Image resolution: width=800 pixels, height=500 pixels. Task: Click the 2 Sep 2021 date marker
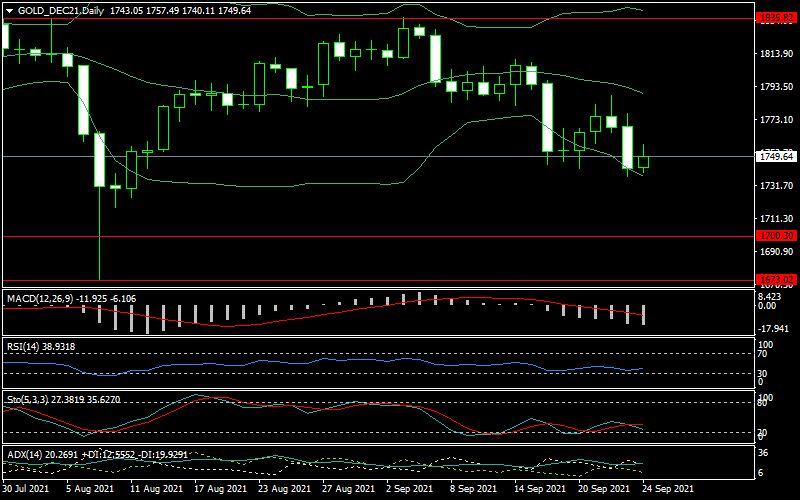click(409, 490)
